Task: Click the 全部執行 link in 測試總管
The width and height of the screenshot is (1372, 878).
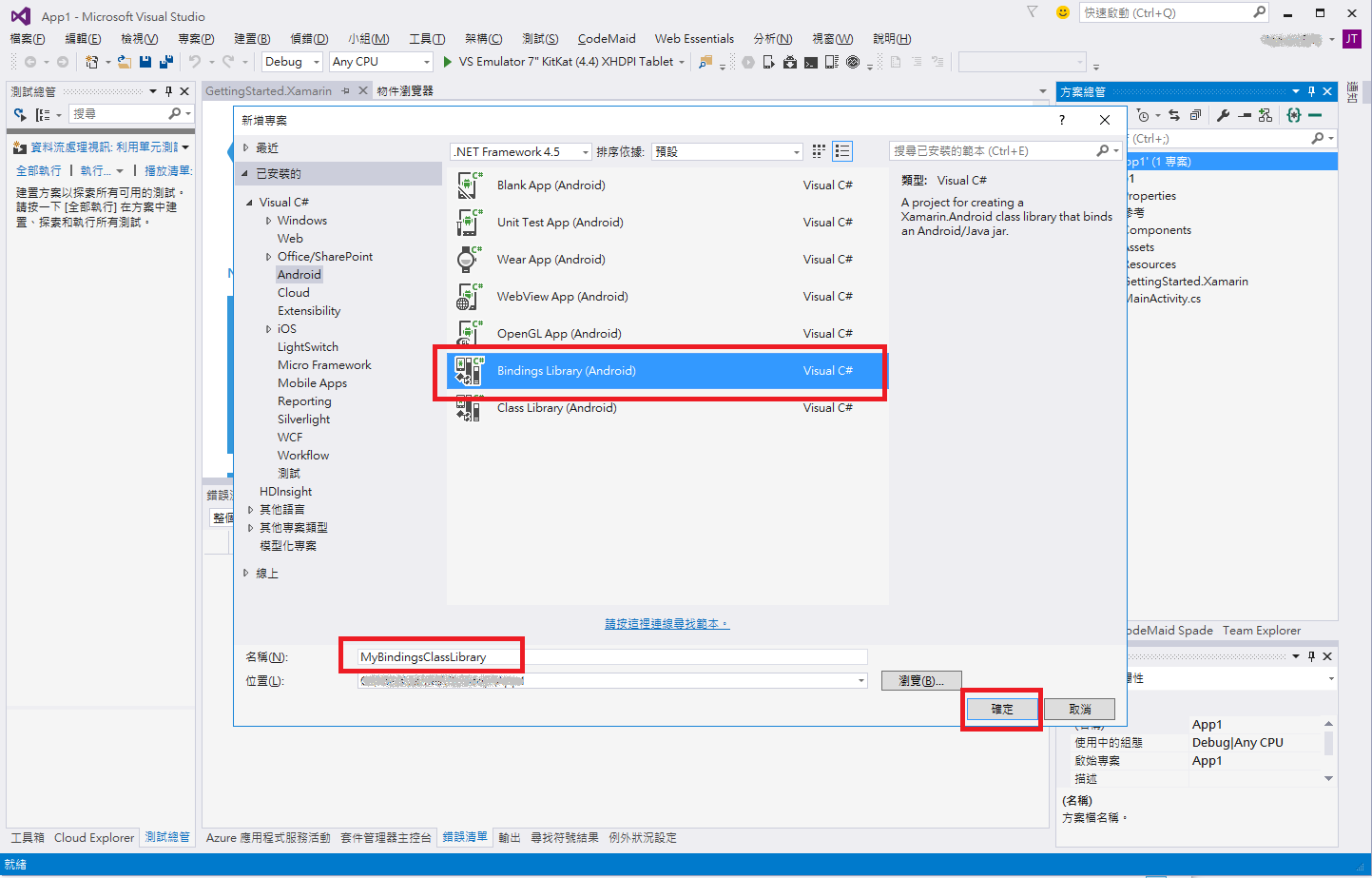Action: tap(38, 171)
